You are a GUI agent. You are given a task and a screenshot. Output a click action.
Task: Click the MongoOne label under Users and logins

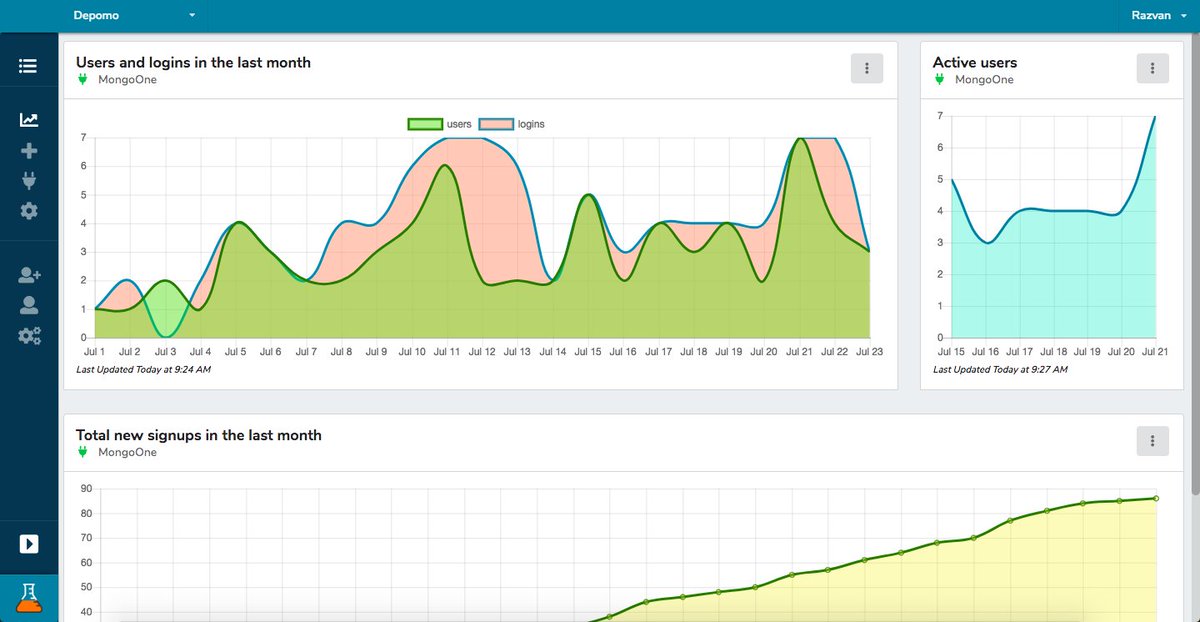pyautogui.click(x=127, y=80)
